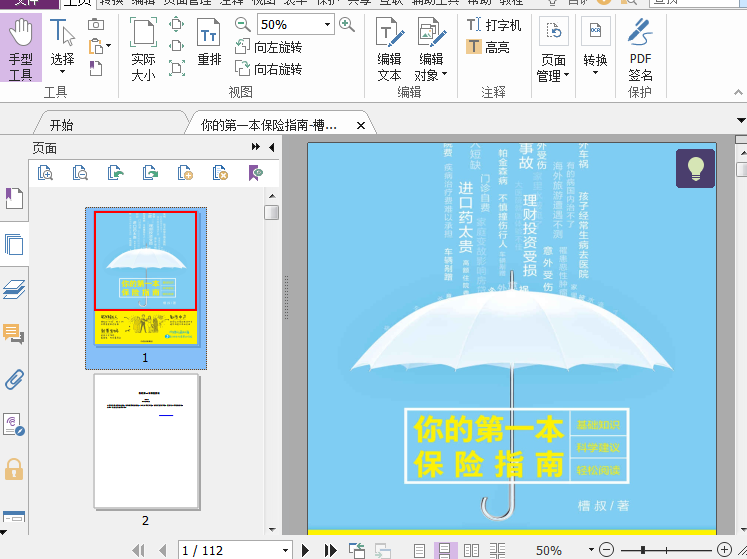Click the PDF签名 sign button
Viewport: 747px width, 559px height.
640,50
